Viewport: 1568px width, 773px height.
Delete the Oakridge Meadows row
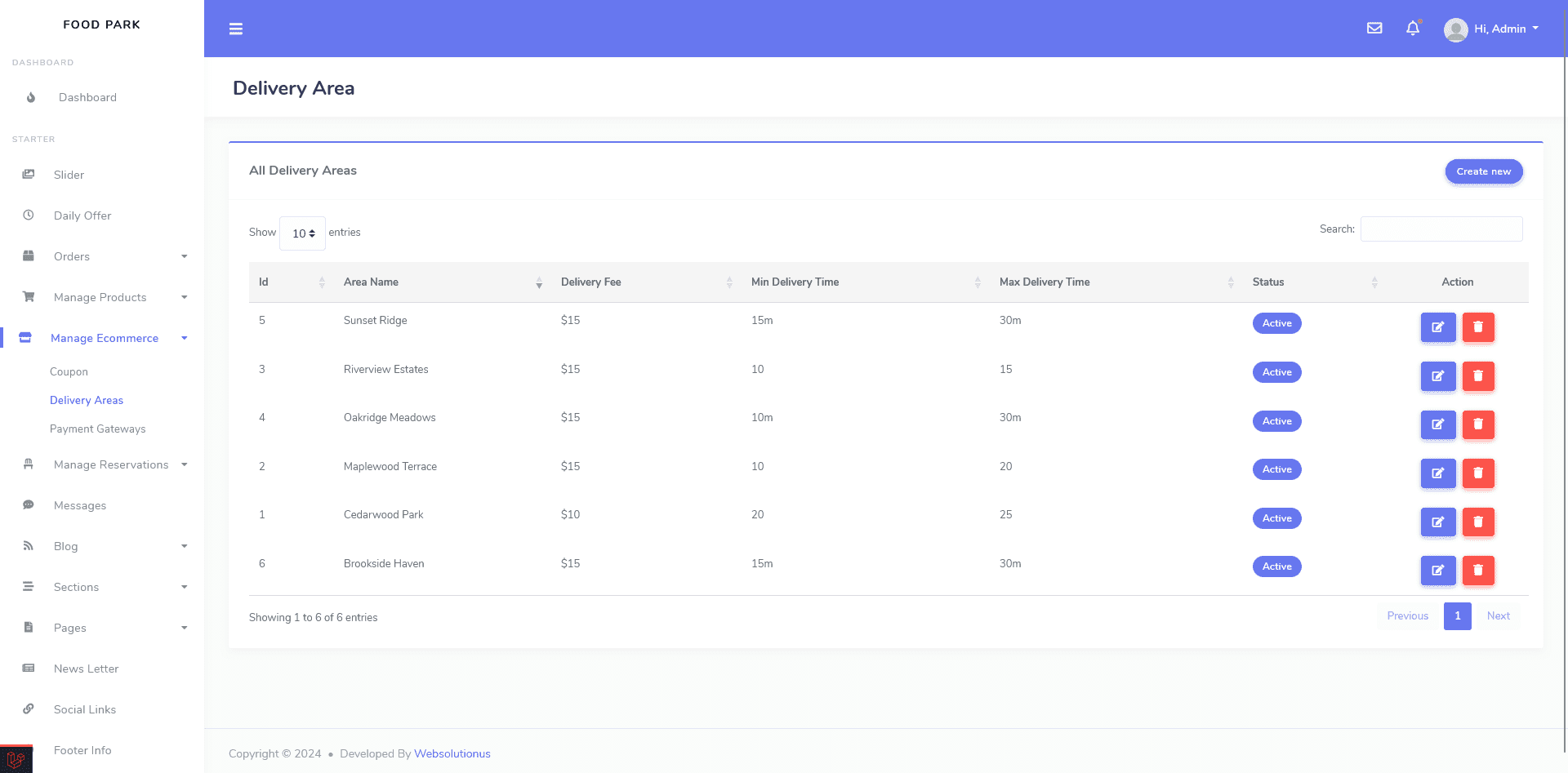(1478, 424)
